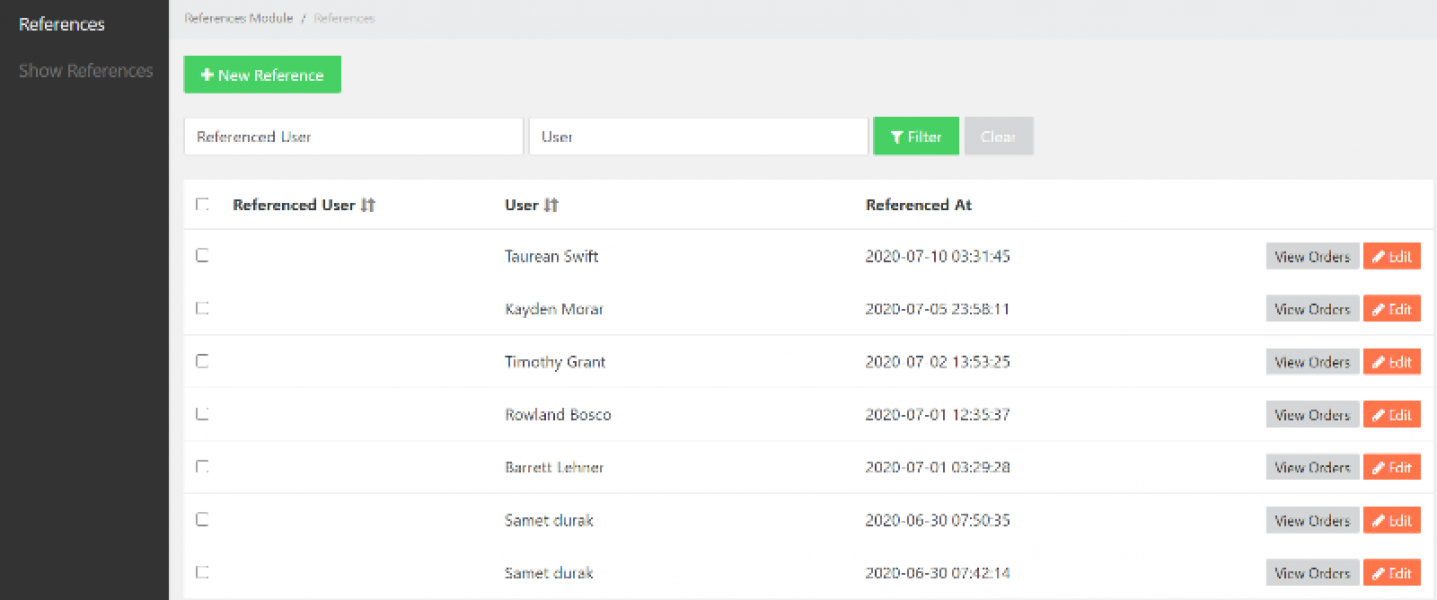Click the green Filter funnel button

pyautogui.click(x=915, y=137)
